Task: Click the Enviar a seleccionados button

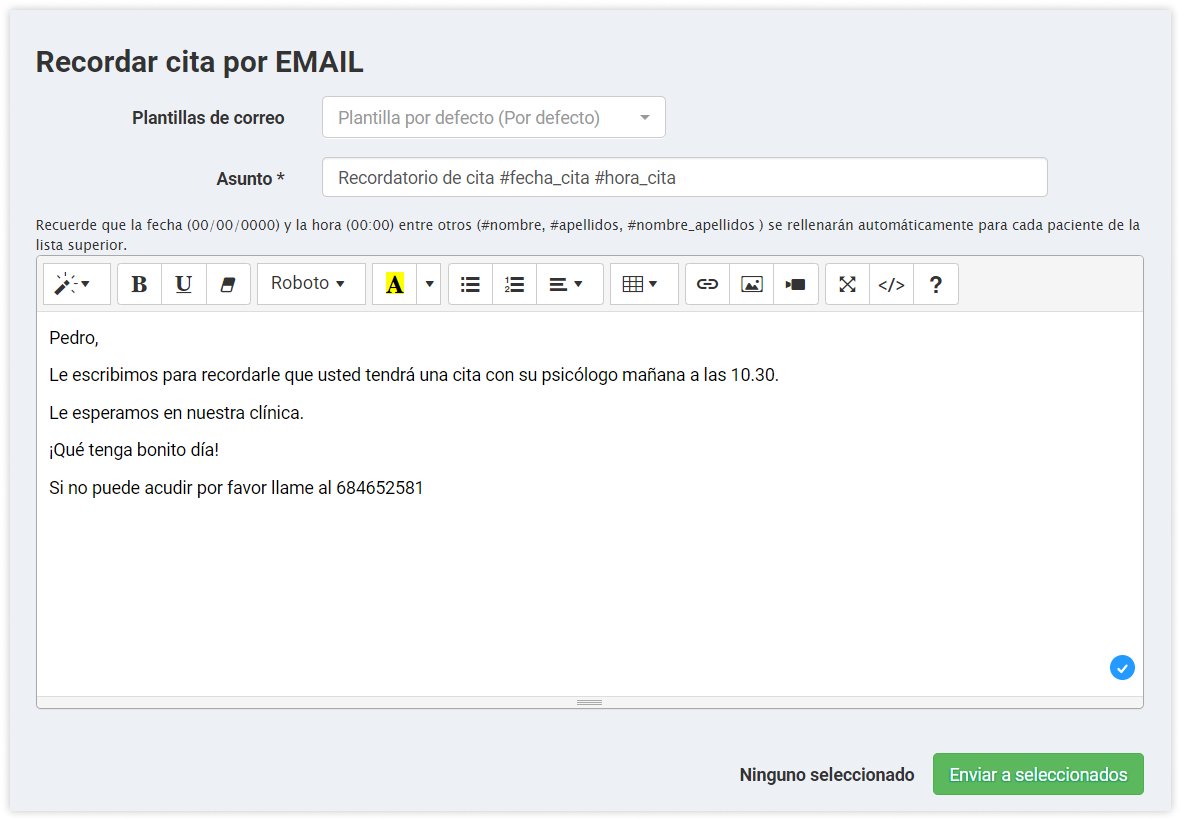Action: pos(1038,774)
